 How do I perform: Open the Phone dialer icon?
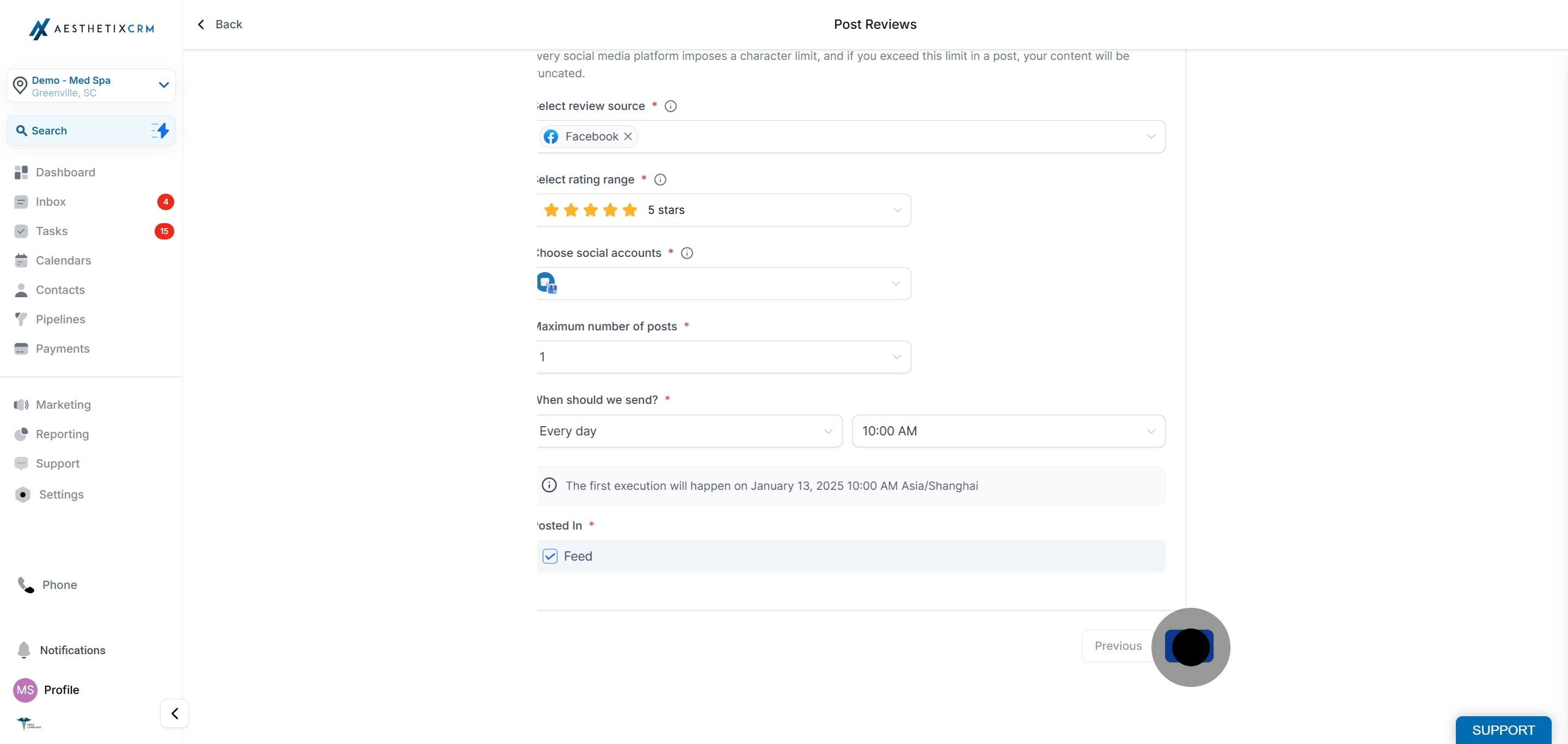[x=26, y=585]
